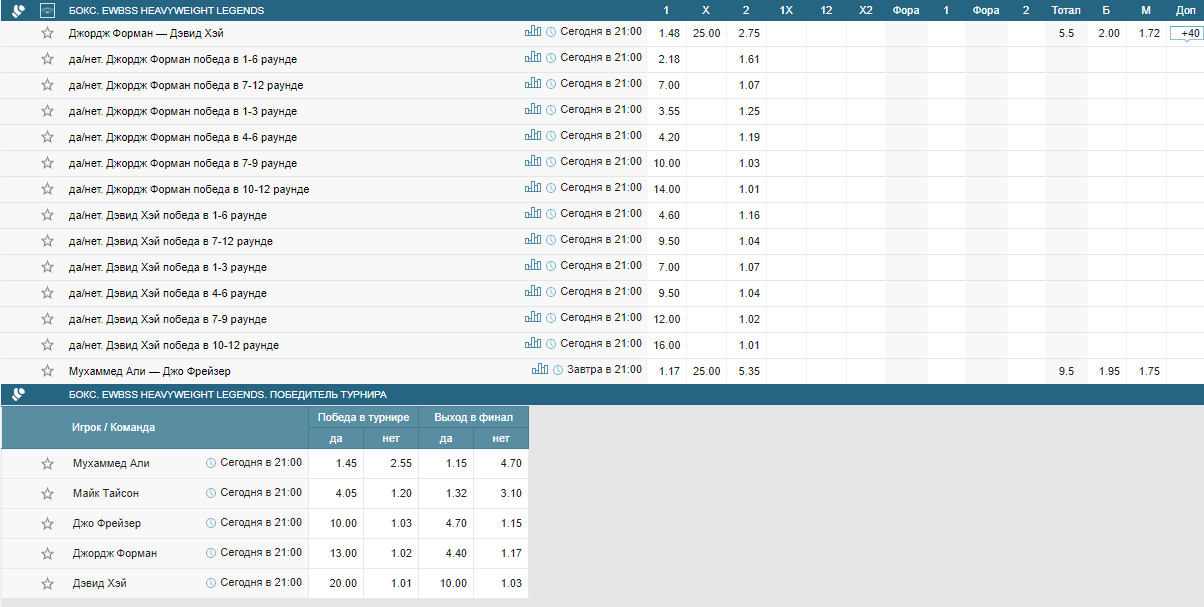Open statistics icon for Форман — Хэй match
This screenshot has width=1204, height=607.
point(532,31)
